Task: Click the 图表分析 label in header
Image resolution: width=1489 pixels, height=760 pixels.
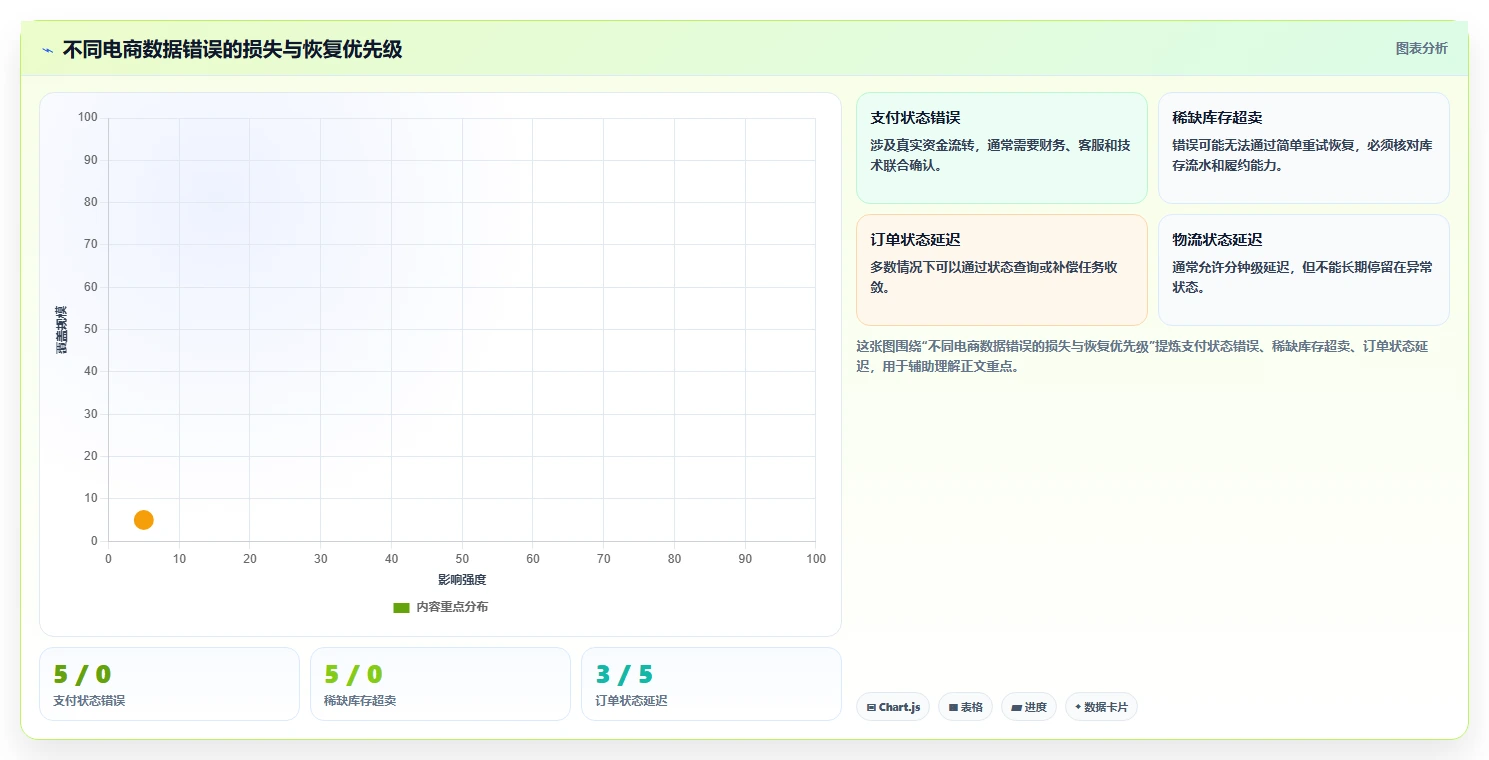Action: (x=1421, y=49)
